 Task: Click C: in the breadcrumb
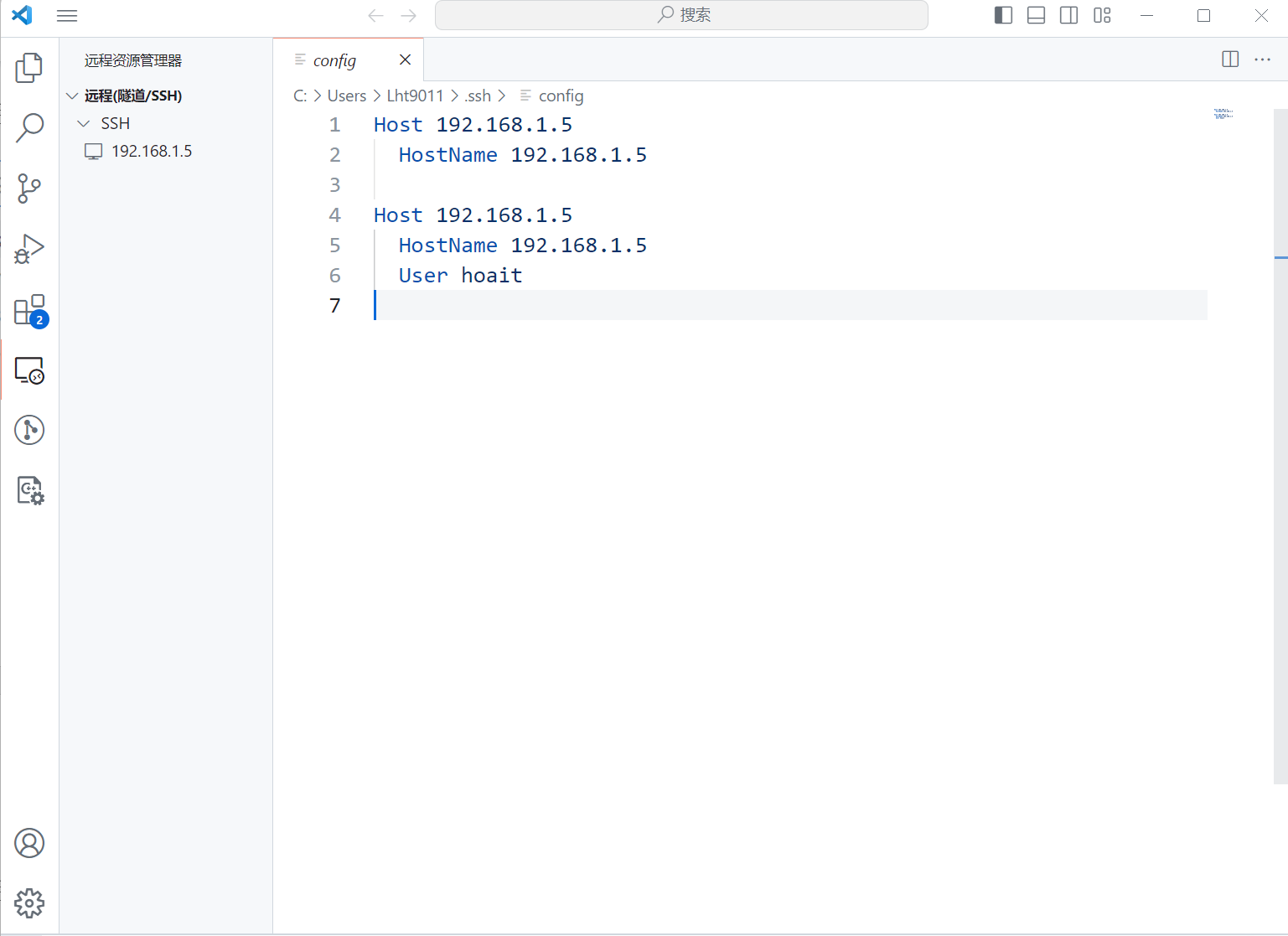300,96
